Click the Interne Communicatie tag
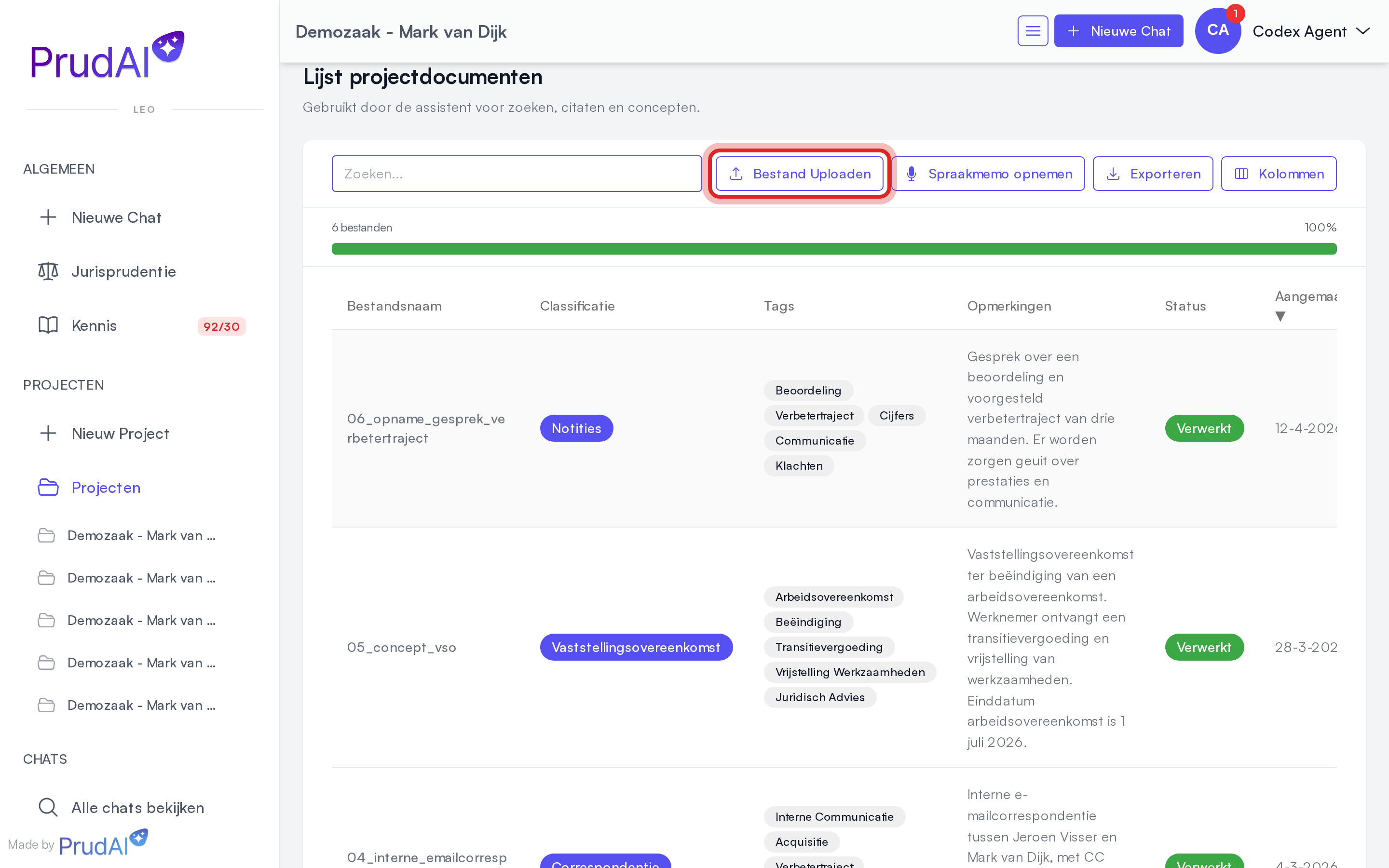The width and height of the screenshot is (1389, 868). (x=834, y=816)
